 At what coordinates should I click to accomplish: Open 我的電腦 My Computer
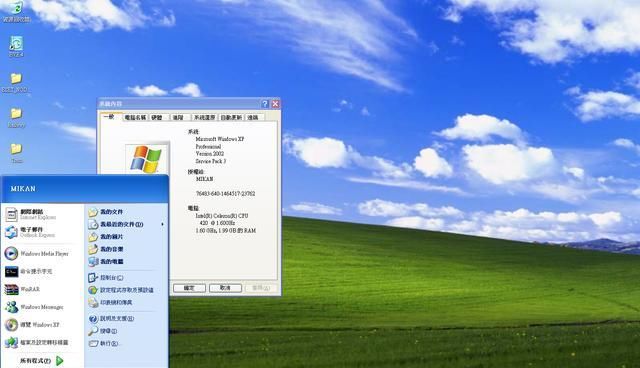(106, 262)
